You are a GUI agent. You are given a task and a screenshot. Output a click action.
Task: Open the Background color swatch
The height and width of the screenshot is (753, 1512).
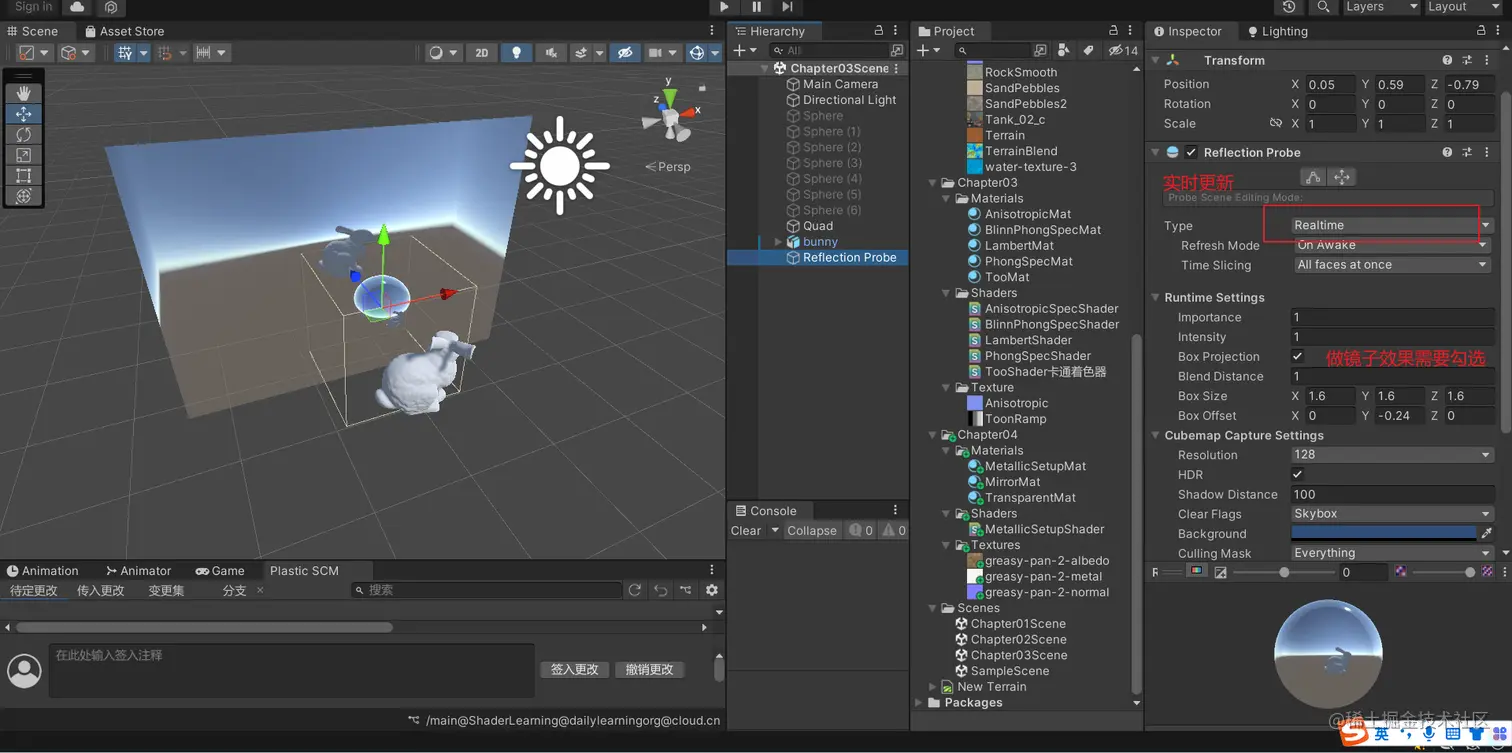1384,534
